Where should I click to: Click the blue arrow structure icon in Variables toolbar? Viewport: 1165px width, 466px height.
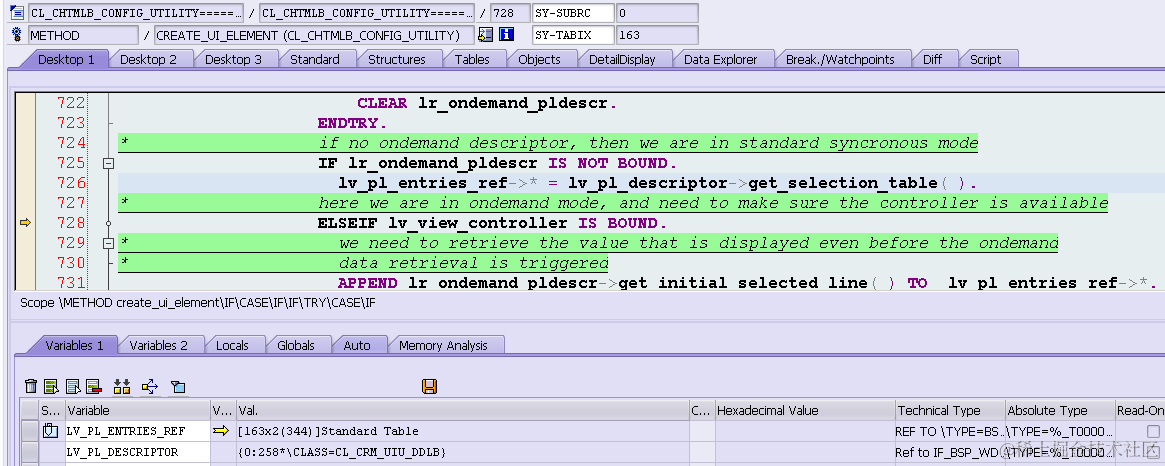pos(150,386)
